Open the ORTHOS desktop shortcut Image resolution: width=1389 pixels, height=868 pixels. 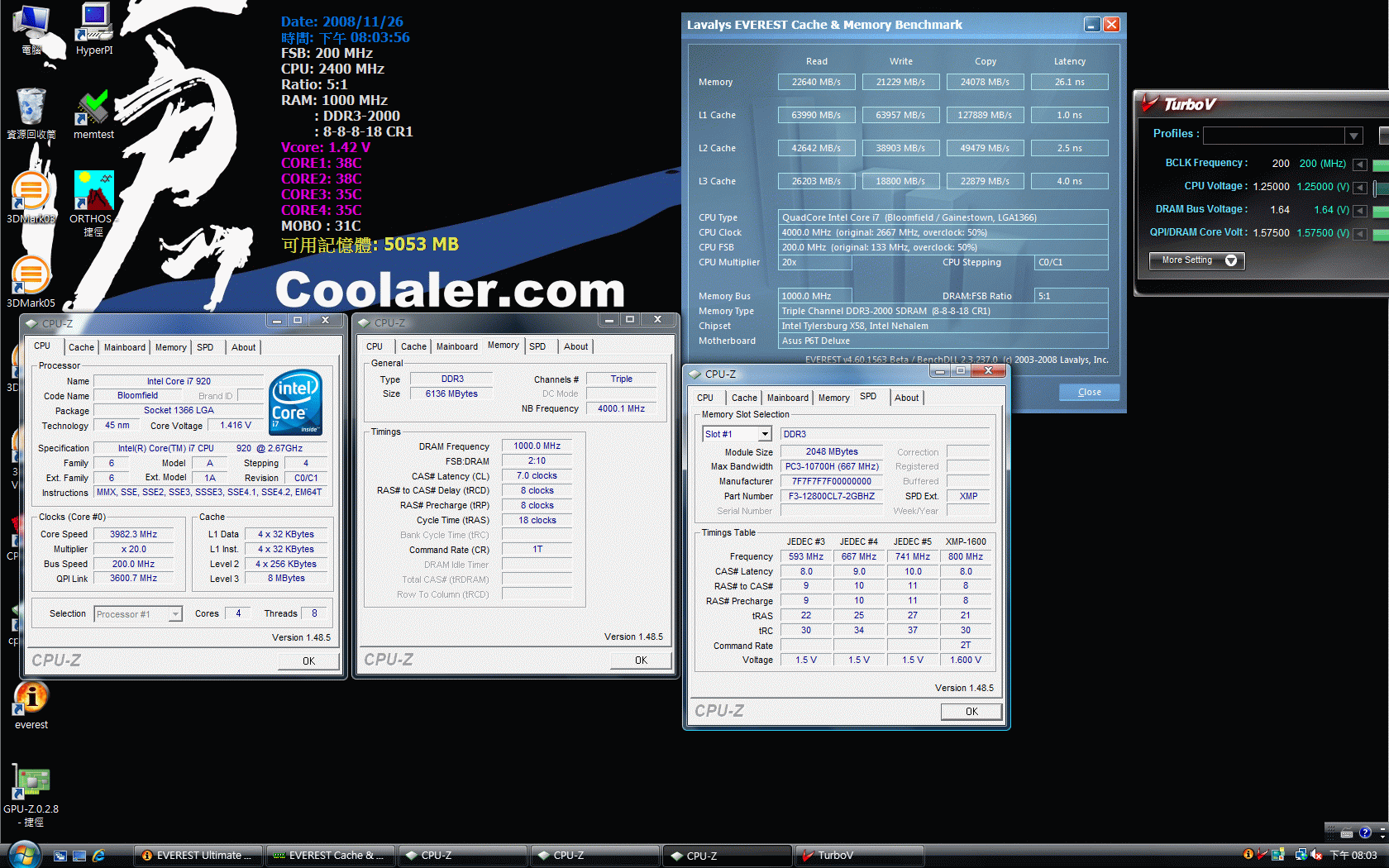[93, 203]
